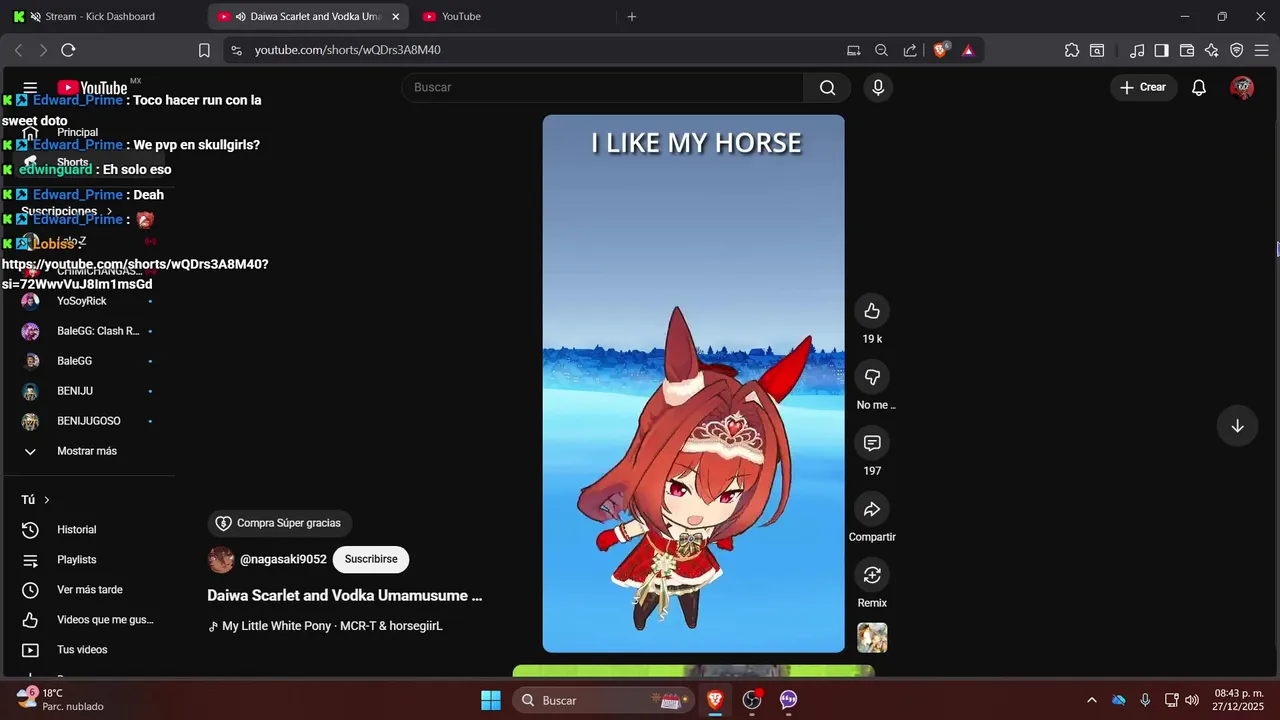The height and width of the screenshot is (720, 1280).
Task: Toggle the Brave sidebar panel
Action: [1161, 50]
